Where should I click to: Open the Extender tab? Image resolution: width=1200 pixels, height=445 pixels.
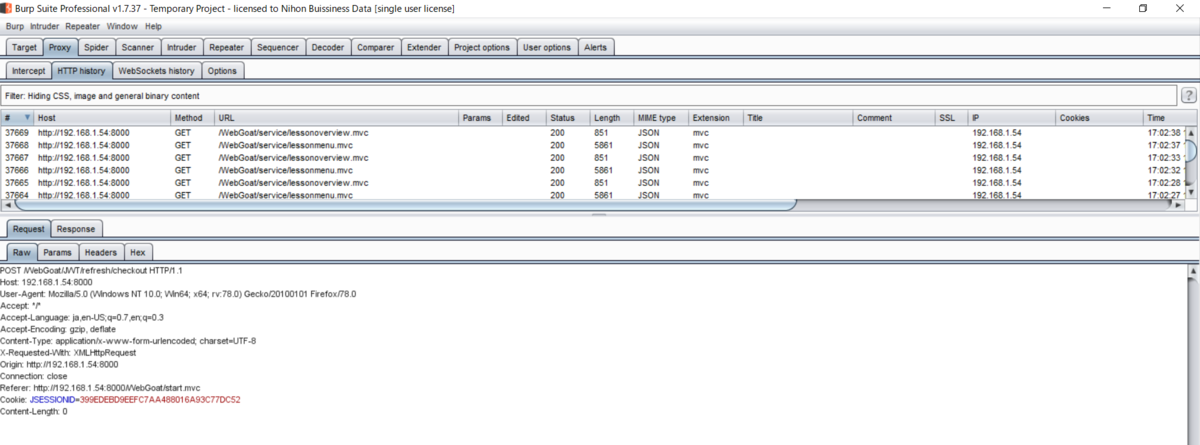click(424, 47)
